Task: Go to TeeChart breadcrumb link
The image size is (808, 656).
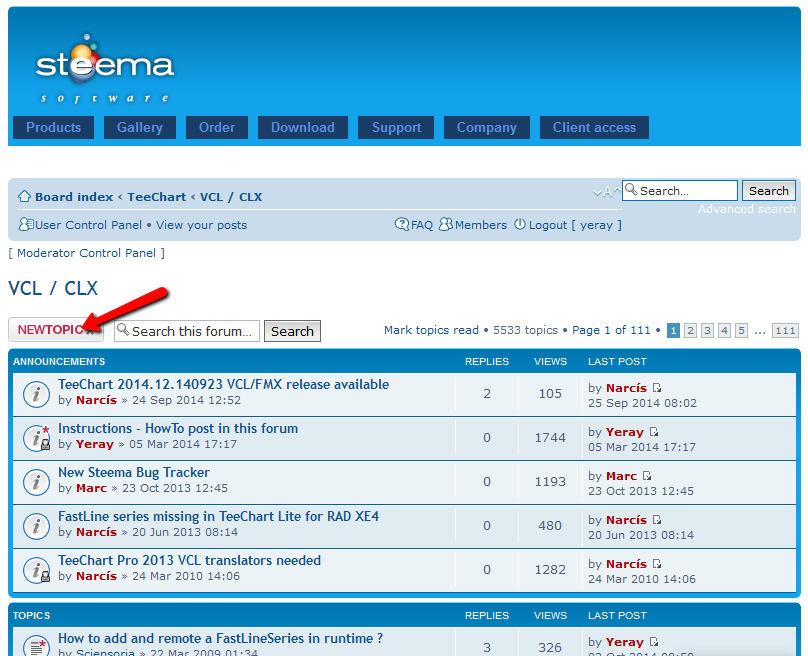Action: pos(157,197)
